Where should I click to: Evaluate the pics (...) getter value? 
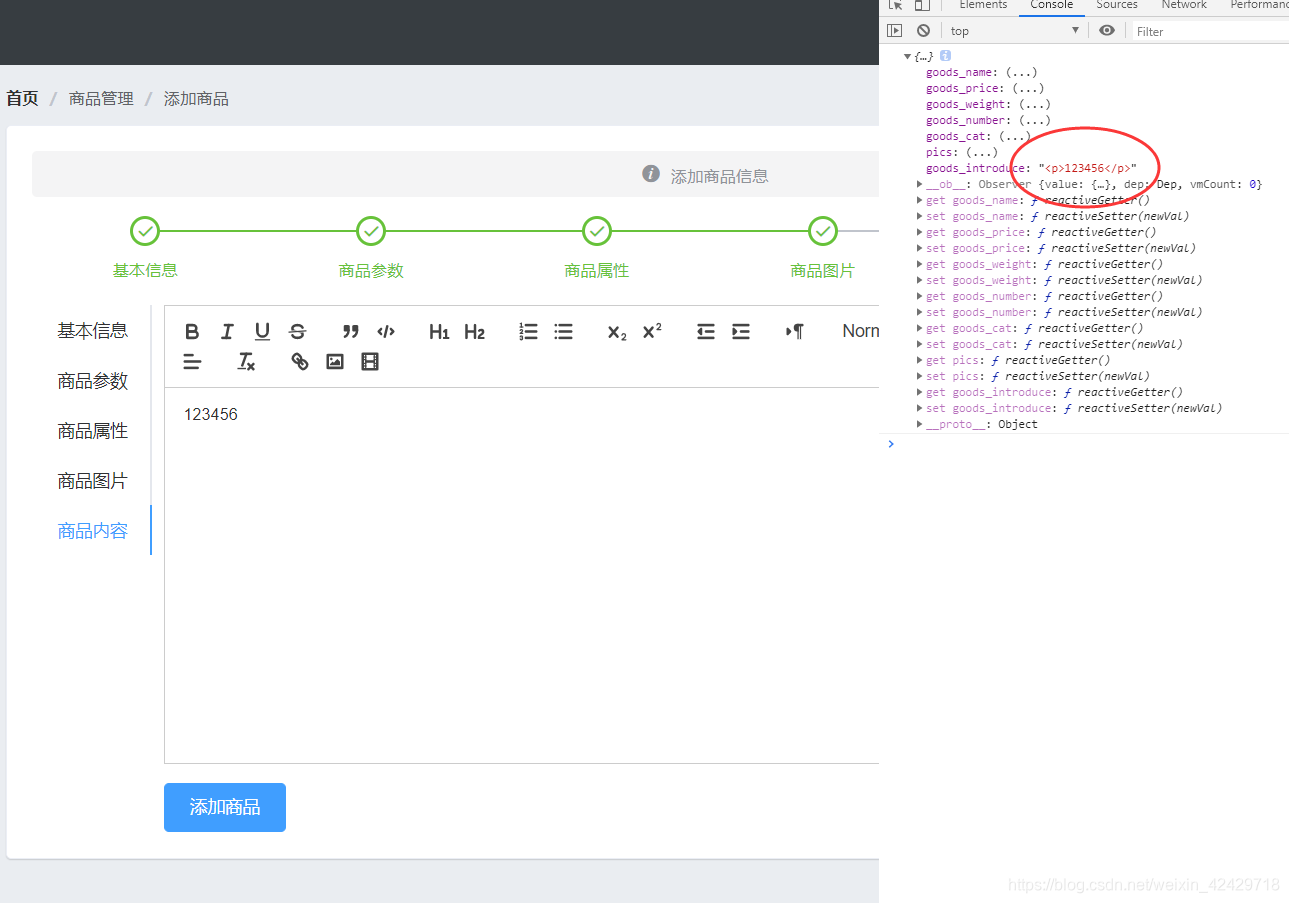[x=982, y=152]
